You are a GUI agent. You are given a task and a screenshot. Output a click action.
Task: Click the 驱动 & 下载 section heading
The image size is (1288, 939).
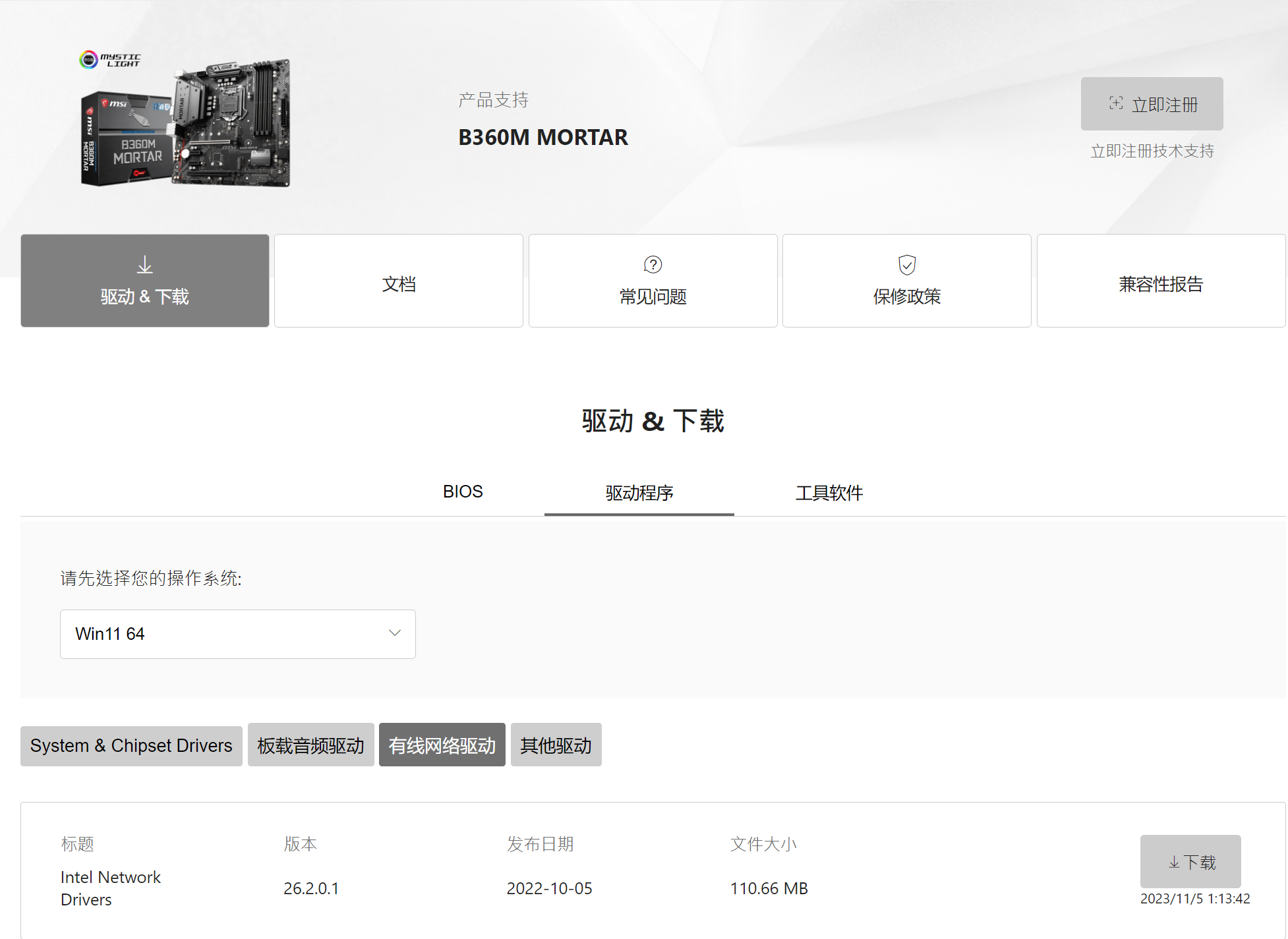tap(653, 421)
